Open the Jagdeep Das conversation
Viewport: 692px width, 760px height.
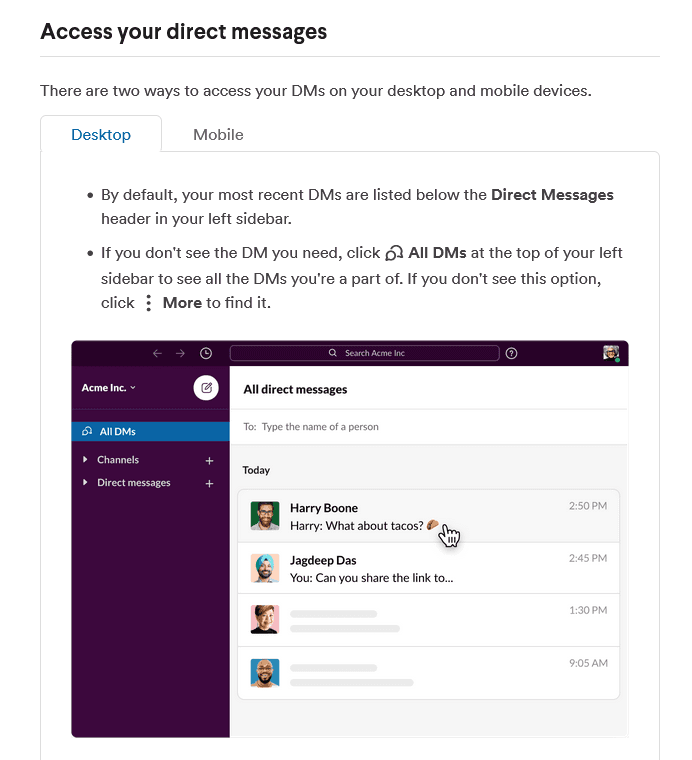(428, 568)
